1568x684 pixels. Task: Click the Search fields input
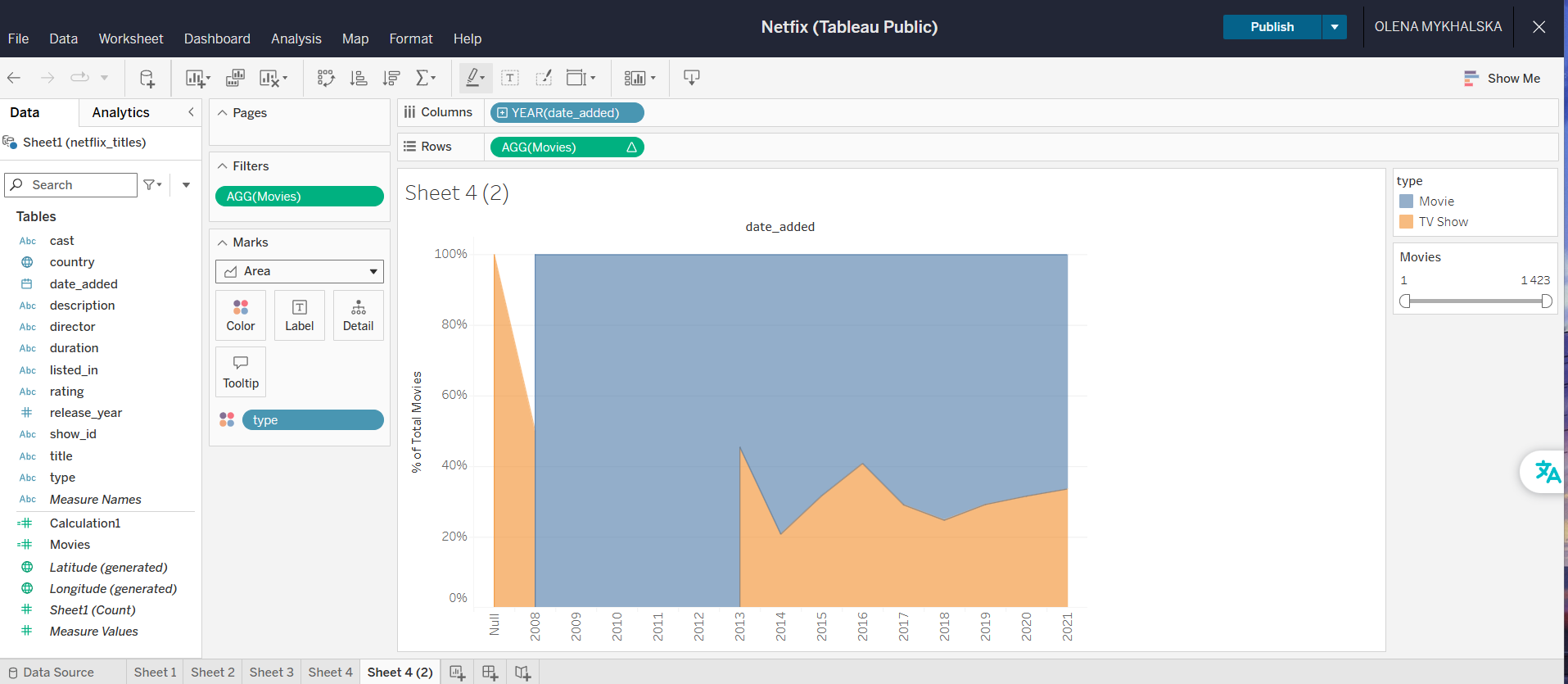(71, 185)
